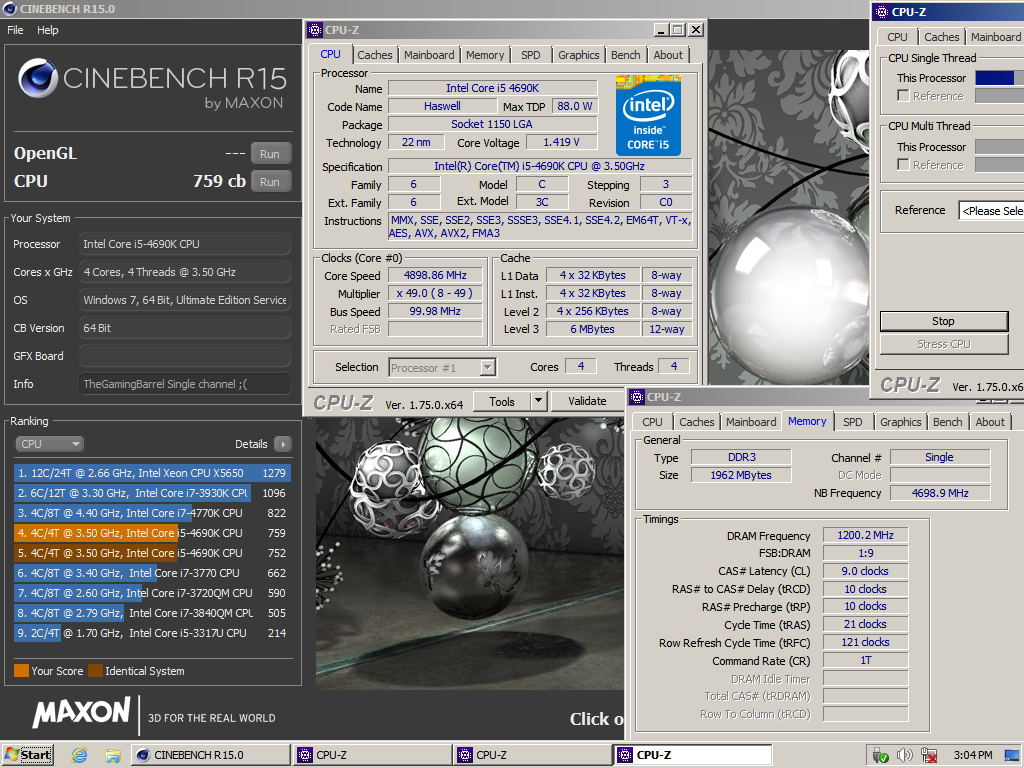Click the MAXON logo

[x=82, y=712]
